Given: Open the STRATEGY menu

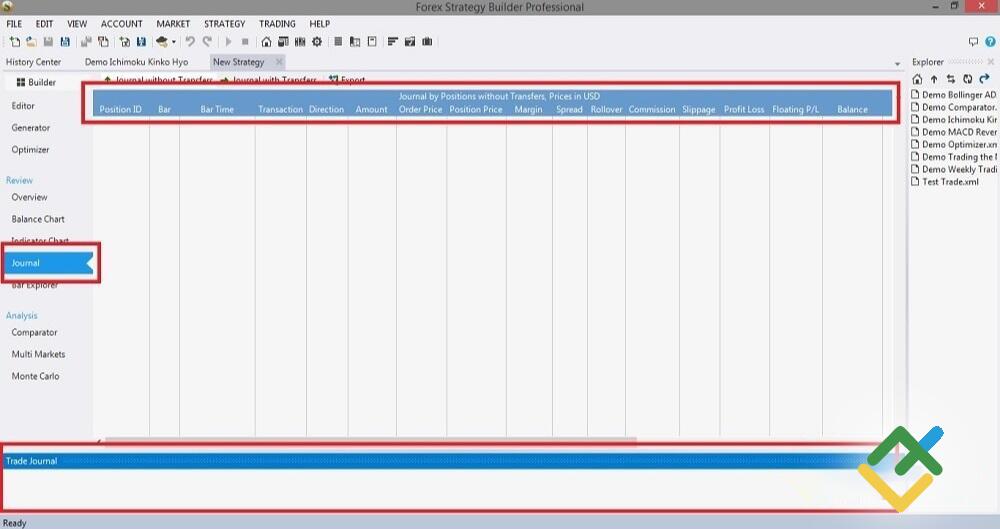Looking at the screenshot, I should pos(224,24).
